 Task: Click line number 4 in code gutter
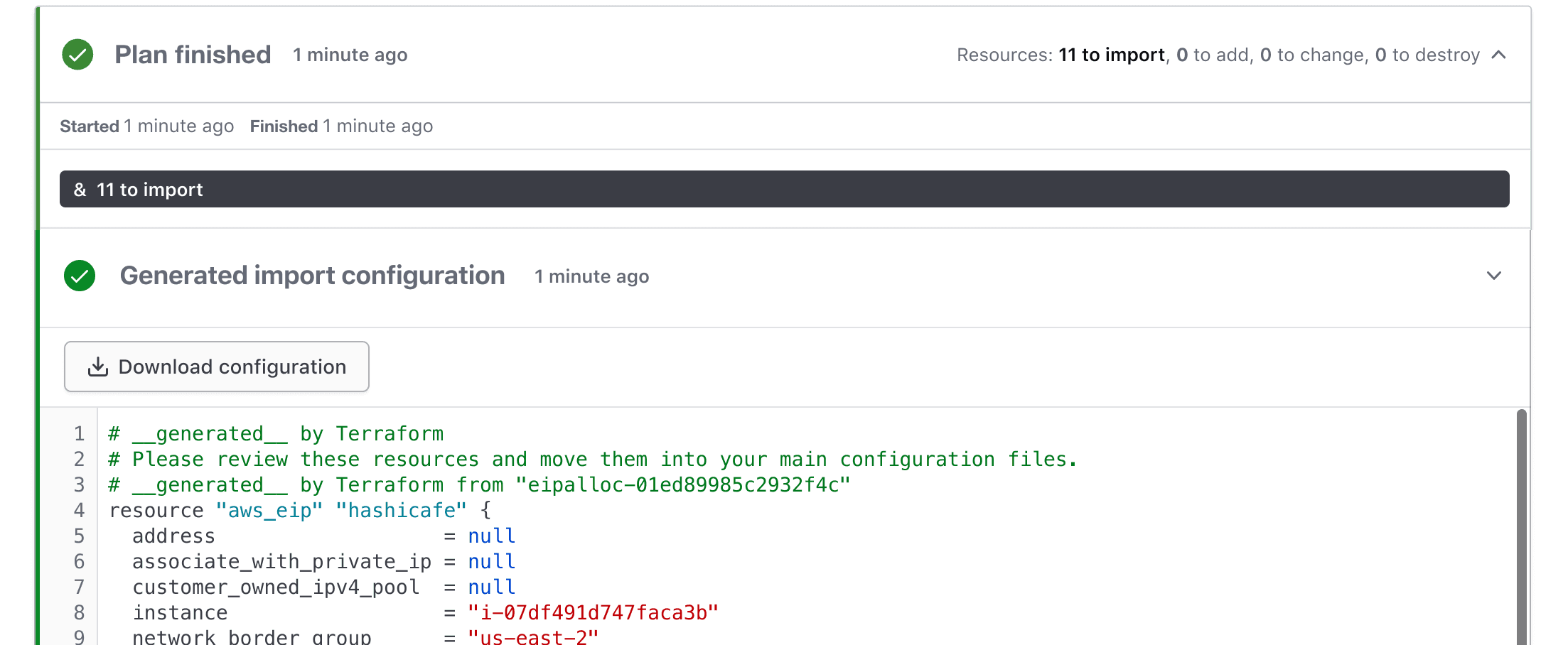(x=79, y=510)
